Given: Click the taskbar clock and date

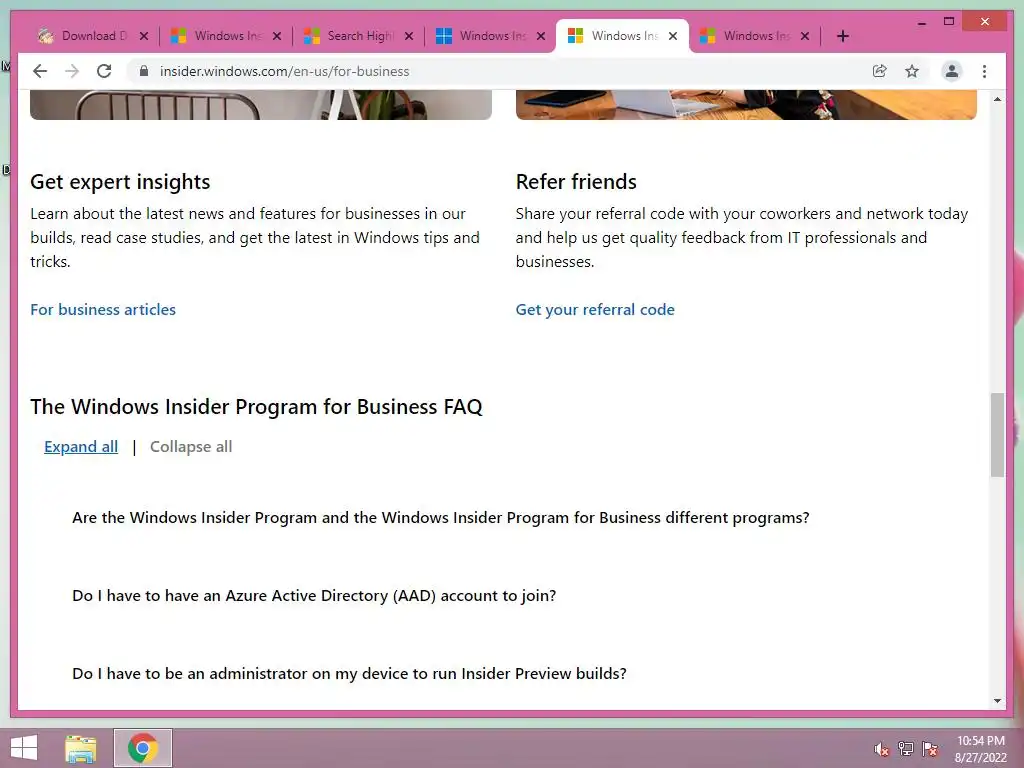Looking at the screenshot, I should (x=980, y=749).
